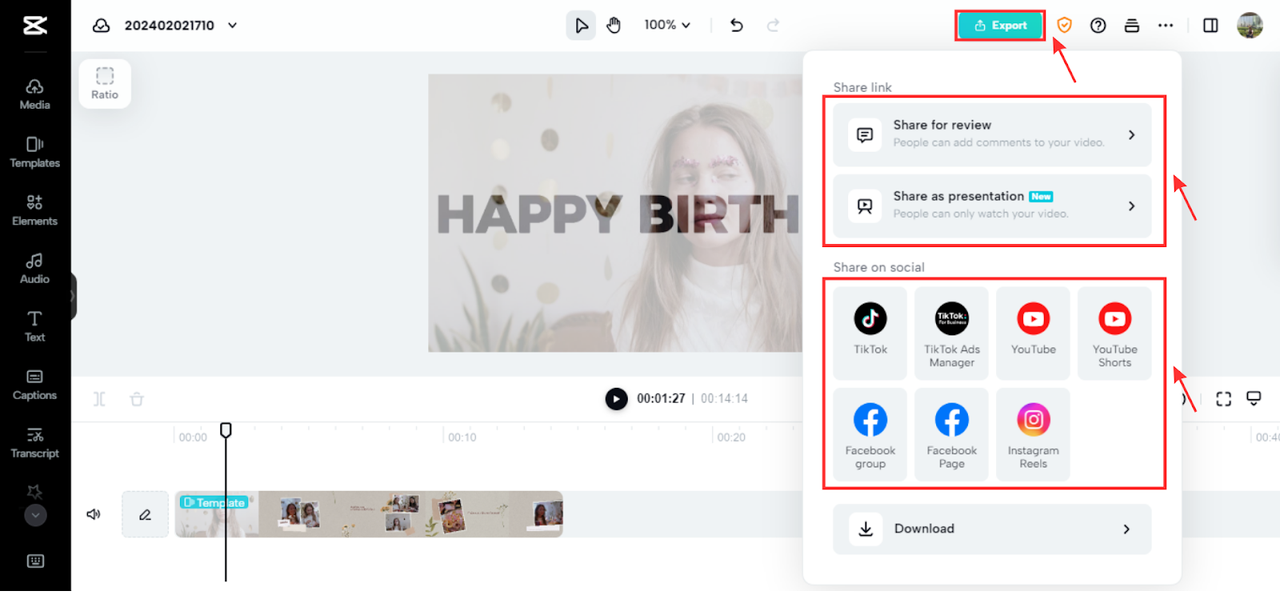
Task: Click the monitor icon in the timeline toolbar
Action: (1254, 399)
